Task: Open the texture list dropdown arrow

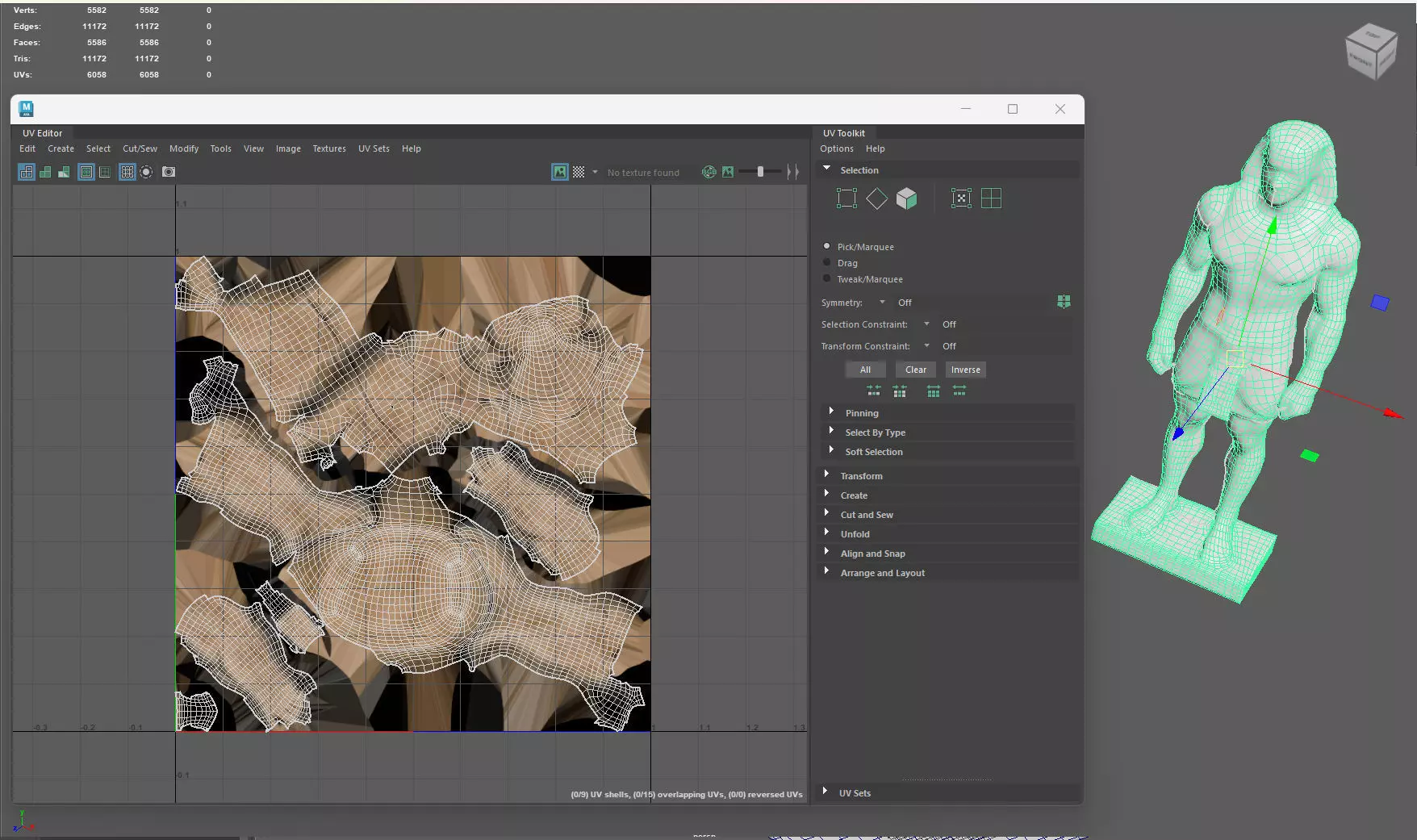Action: (x=595, y=172)
